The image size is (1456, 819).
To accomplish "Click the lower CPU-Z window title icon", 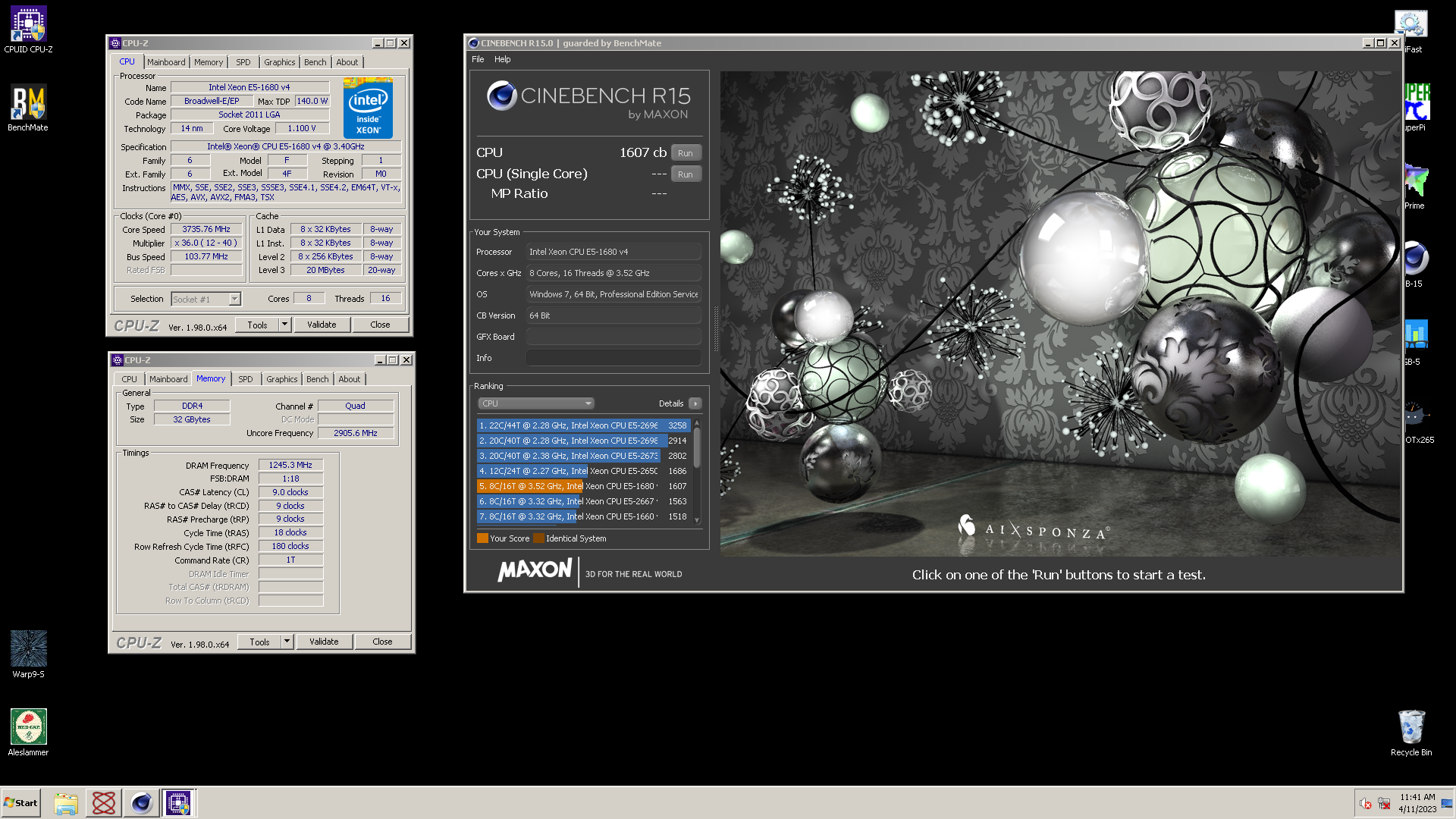I will click(x=118, y=360).
